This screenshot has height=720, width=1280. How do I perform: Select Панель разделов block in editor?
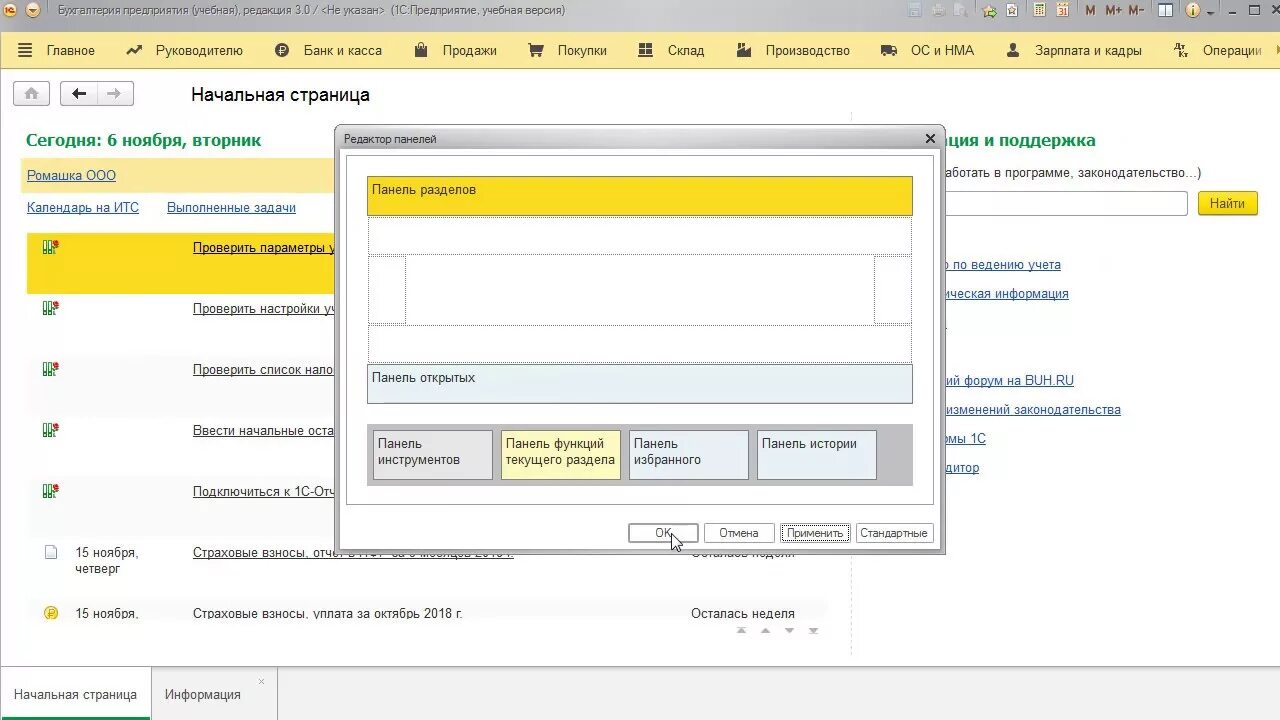[x=640, y=196]
